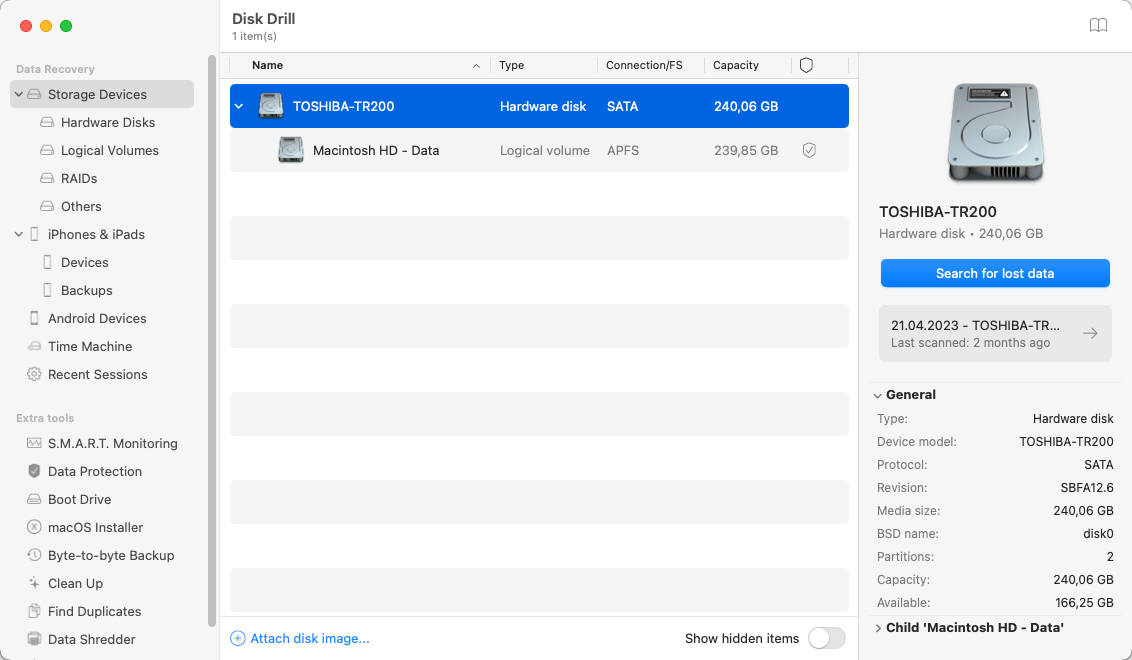Click the Available value 166,25 GB
The width and height of the screenshot is (1132, 660).
pos(1084,602)
